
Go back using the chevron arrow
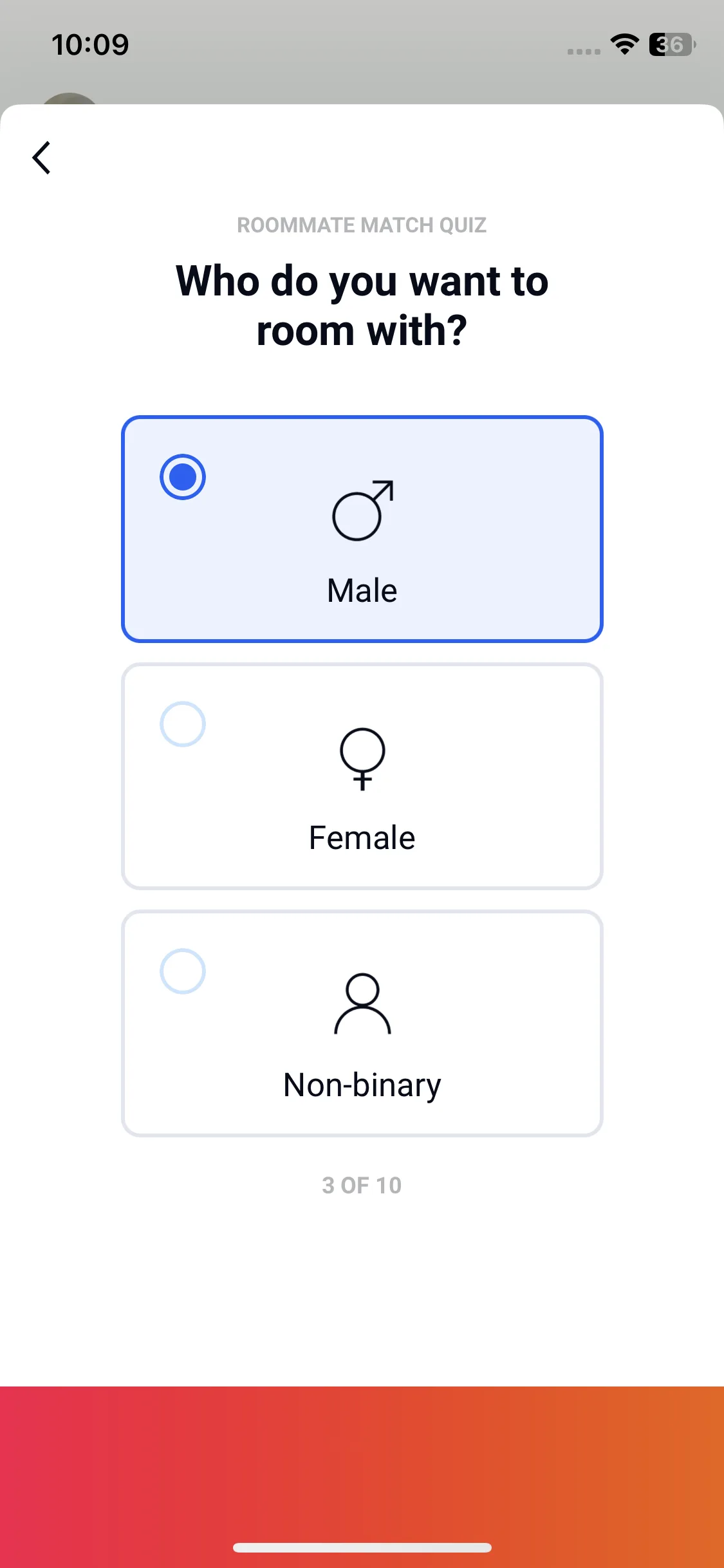(42, 158)
